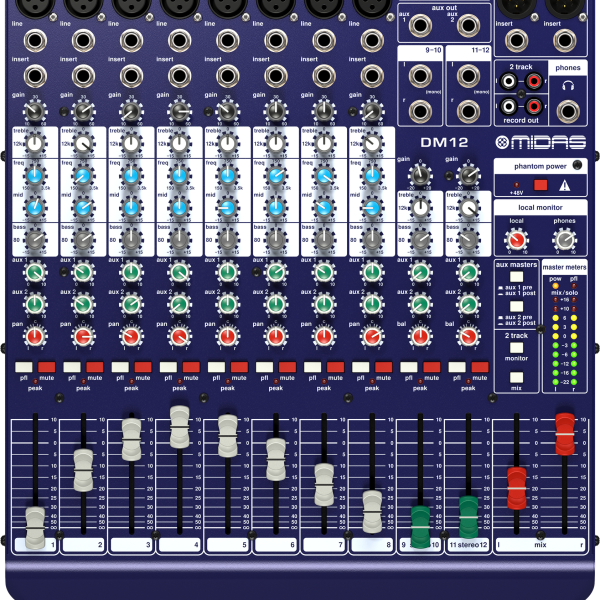Viewport: 600px width, 600px height.
Task: Mute channel 5
Action: tap(239, 367)
